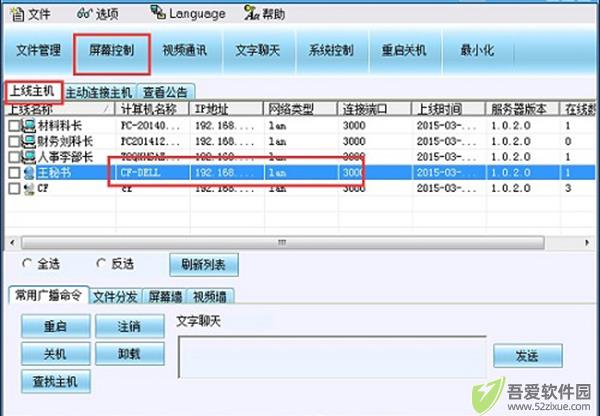Select the 材料科长 host name
This screenshot has height=416, width=600.
[x=60, y=126]
